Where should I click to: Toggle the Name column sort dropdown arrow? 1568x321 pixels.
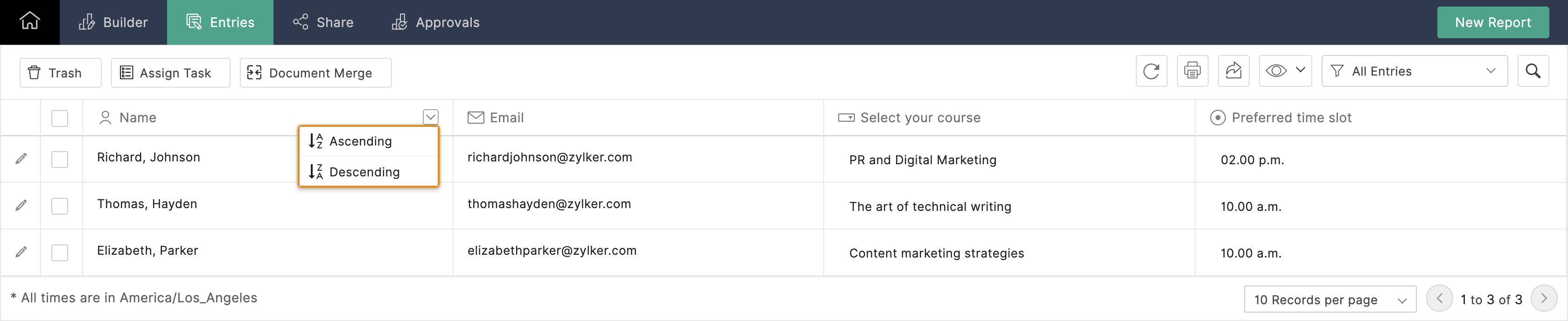pos(430,117)
